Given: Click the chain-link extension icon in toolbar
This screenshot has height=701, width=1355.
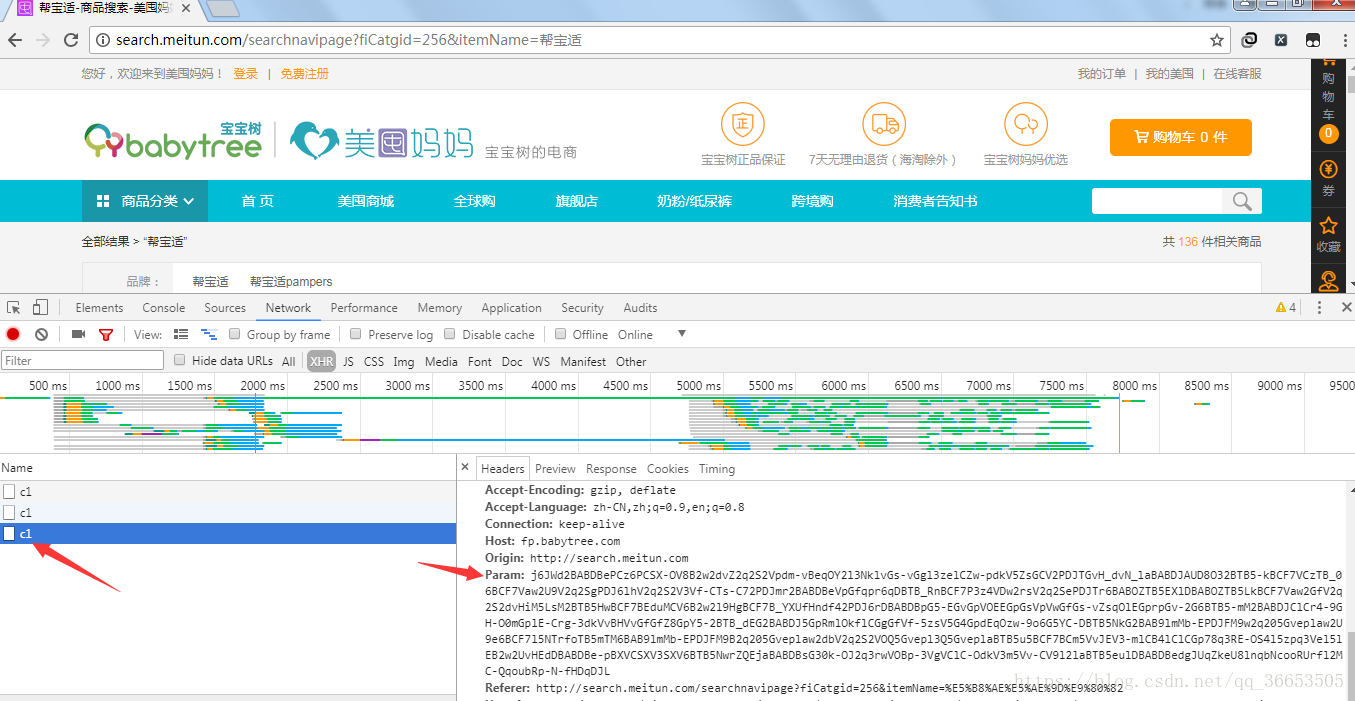Looking at the screenshot, I should 1249,40.
